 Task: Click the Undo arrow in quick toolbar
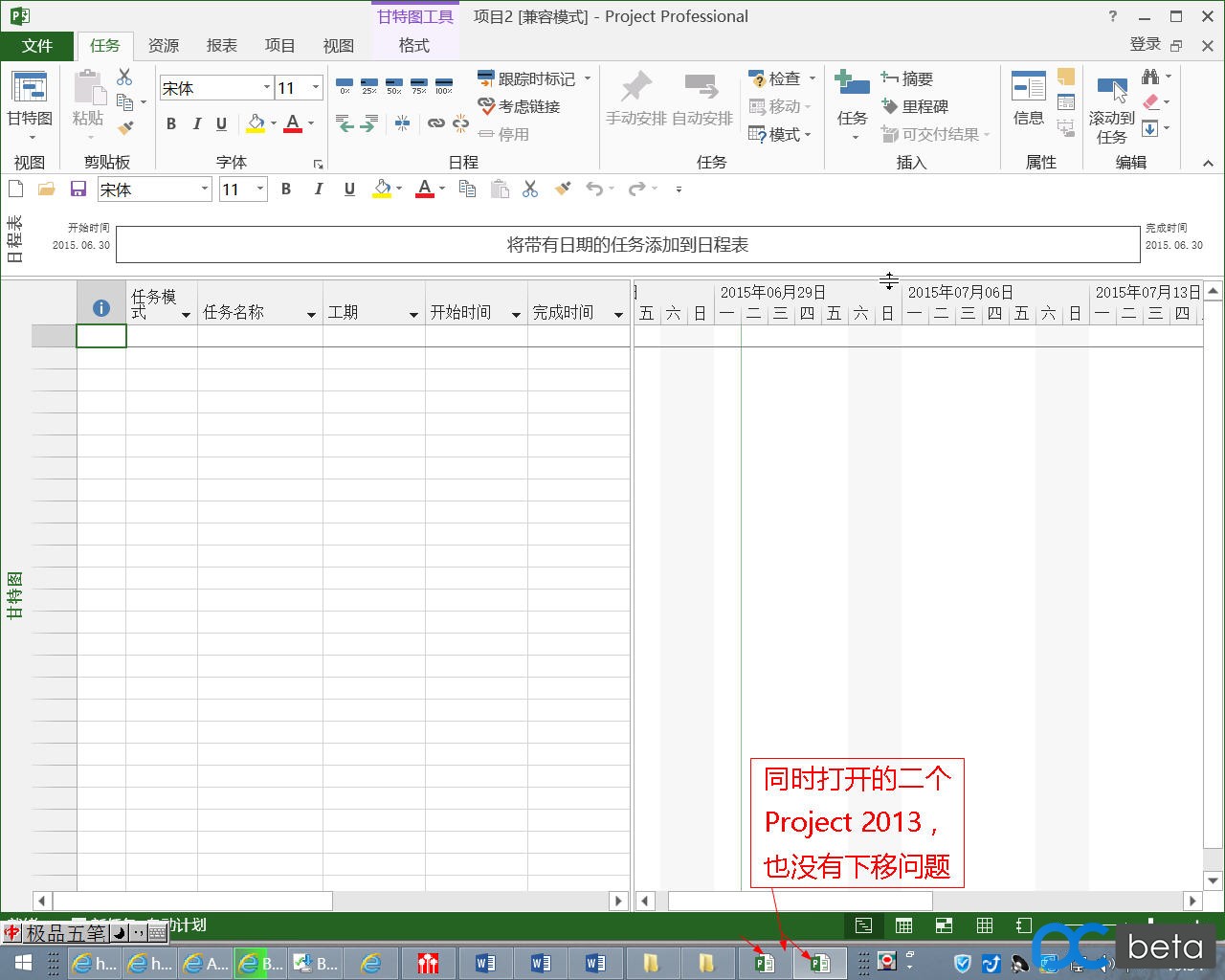pyautogui.click(x=594, y=189)
